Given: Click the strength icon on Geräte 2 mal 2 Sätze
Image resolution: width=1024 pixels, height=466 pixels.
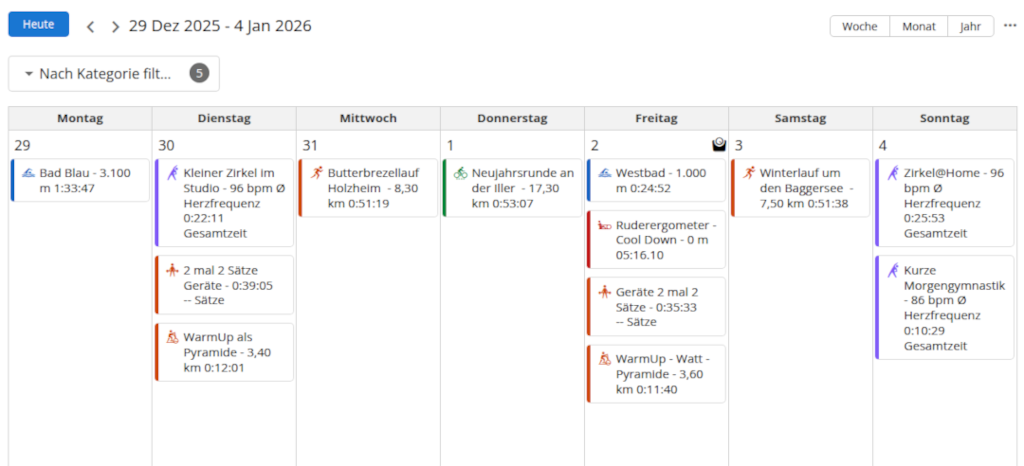Looking at the screenshot, I should [604, 292].
